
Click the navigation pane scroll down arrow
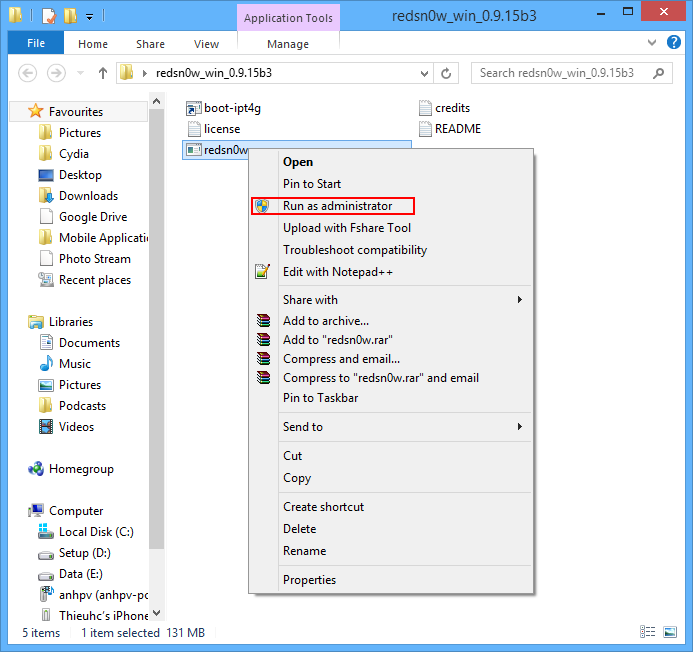point(156,613)
